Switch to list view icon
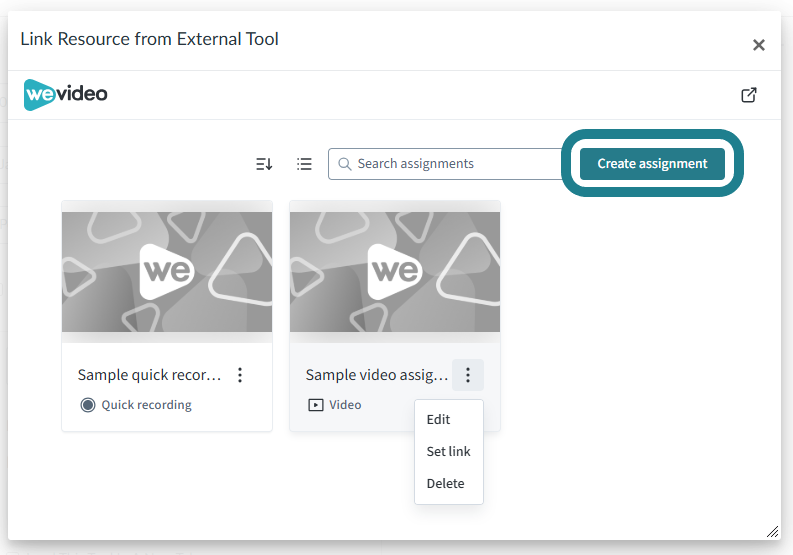Screen dimensions: 793x555 click(304, 164)
